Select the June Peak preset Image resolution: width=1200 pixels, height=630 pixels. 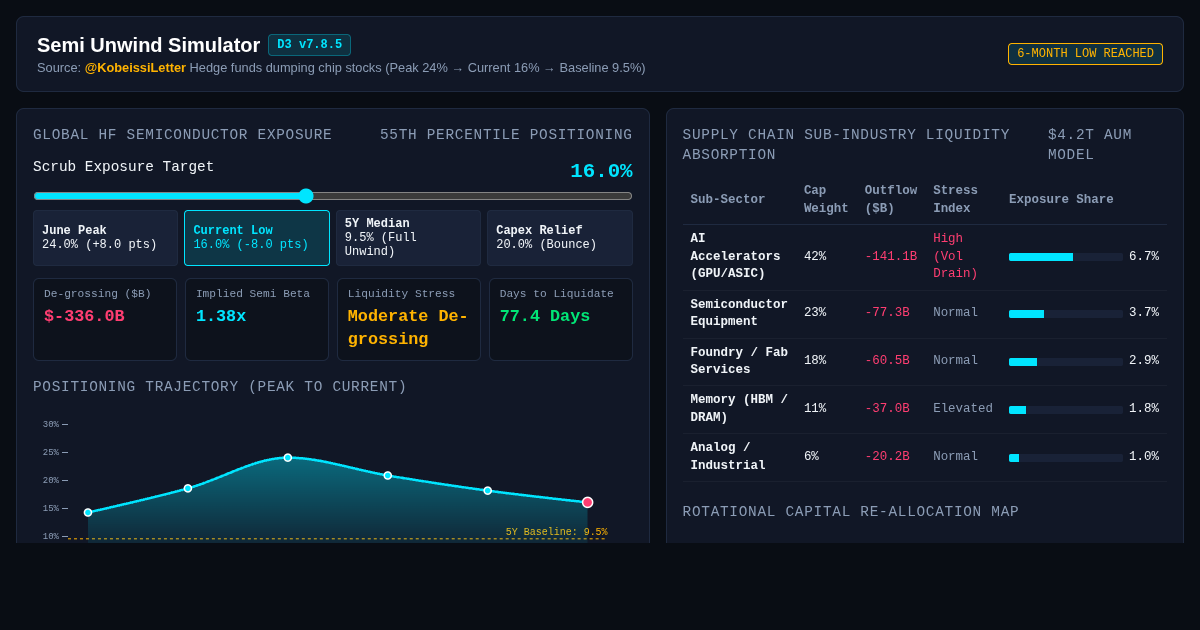(x=105, y=238)
